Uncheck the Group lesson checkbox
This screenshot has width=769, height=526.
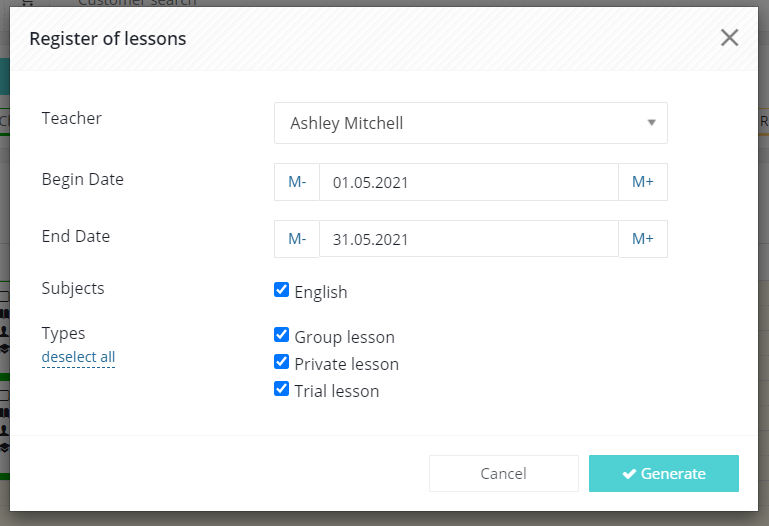(282, 335)
